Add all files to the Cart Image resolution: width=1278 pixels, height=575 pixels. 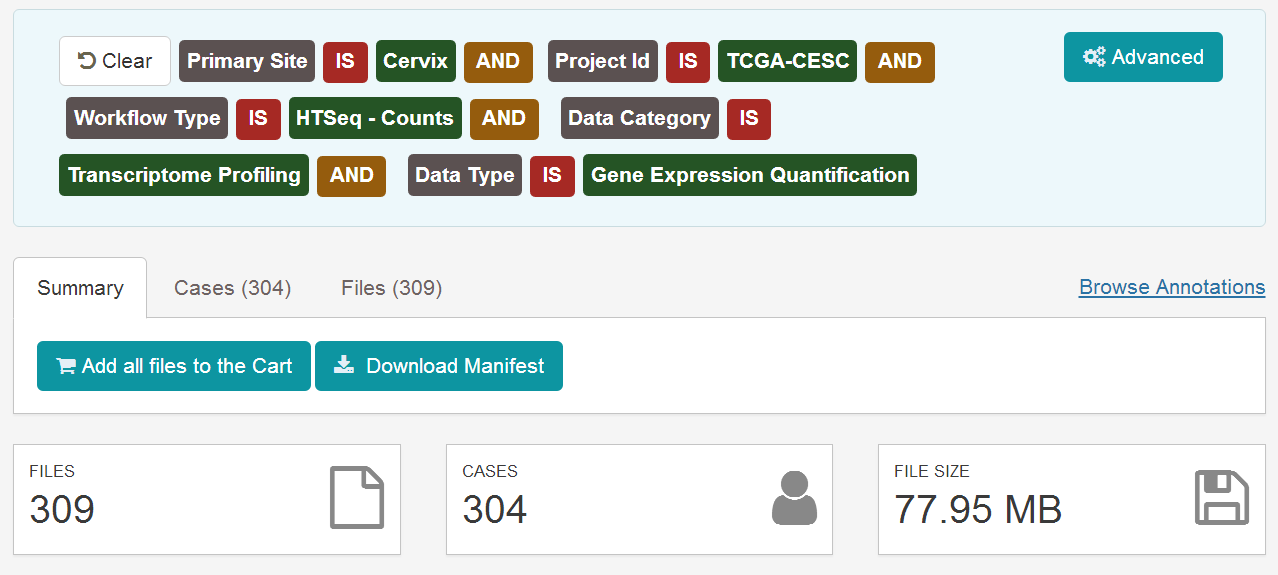(174, 366)
